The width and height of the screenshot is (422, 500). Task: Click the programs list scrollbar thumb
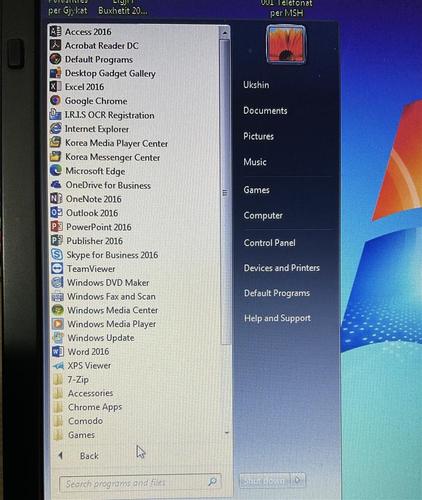[225, 192]
